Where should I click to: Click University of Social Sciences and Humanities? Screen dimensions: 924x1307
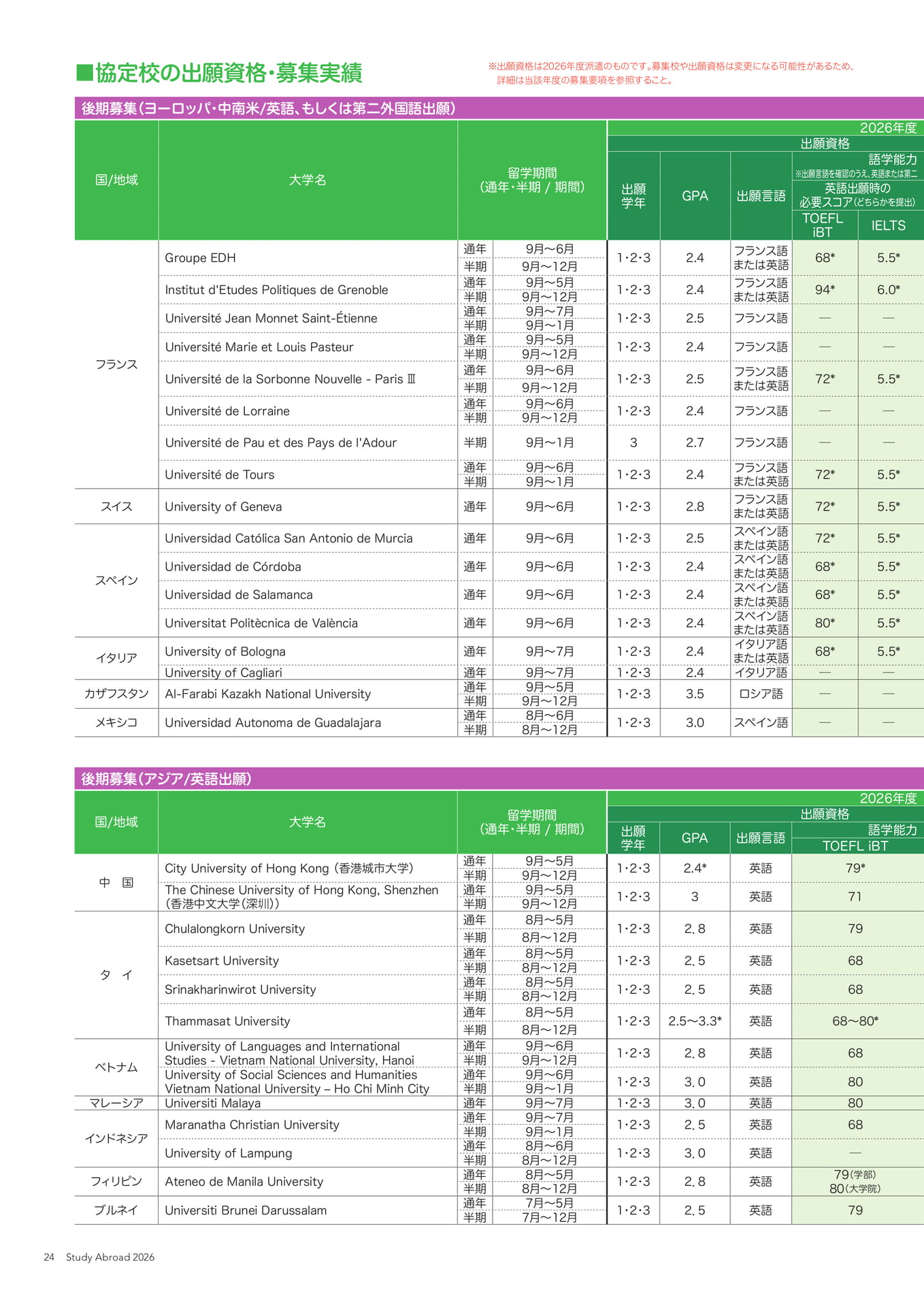click(297, 1082)
